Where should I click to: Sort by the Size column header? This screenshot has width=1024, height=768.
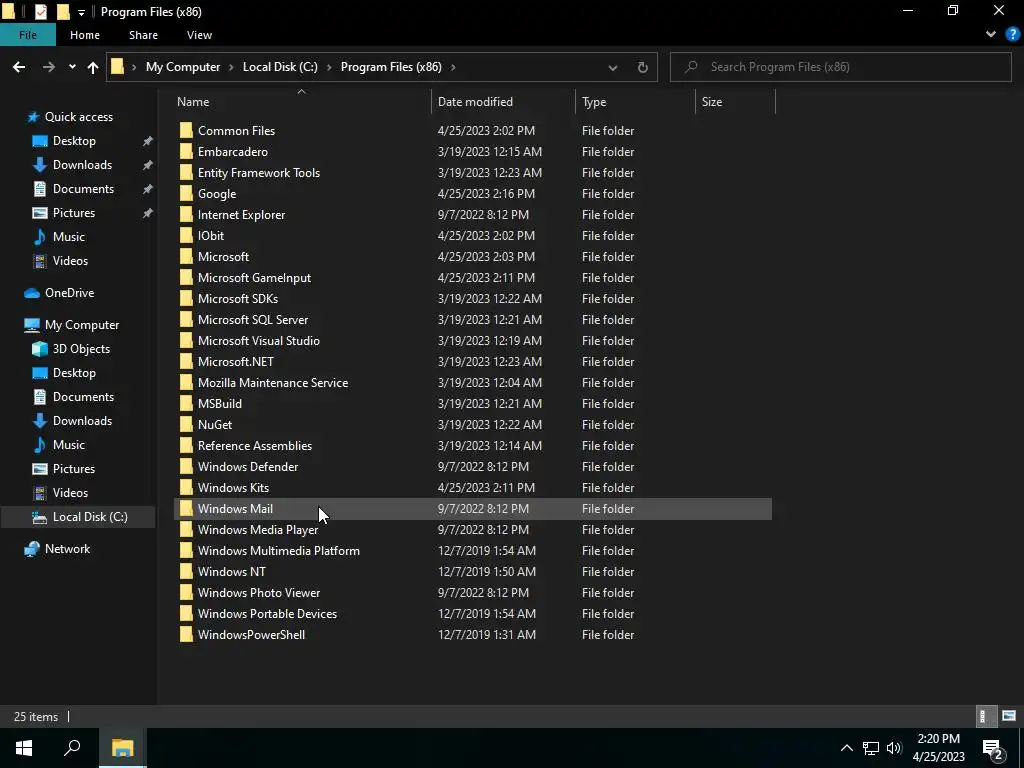click(712, 102)
